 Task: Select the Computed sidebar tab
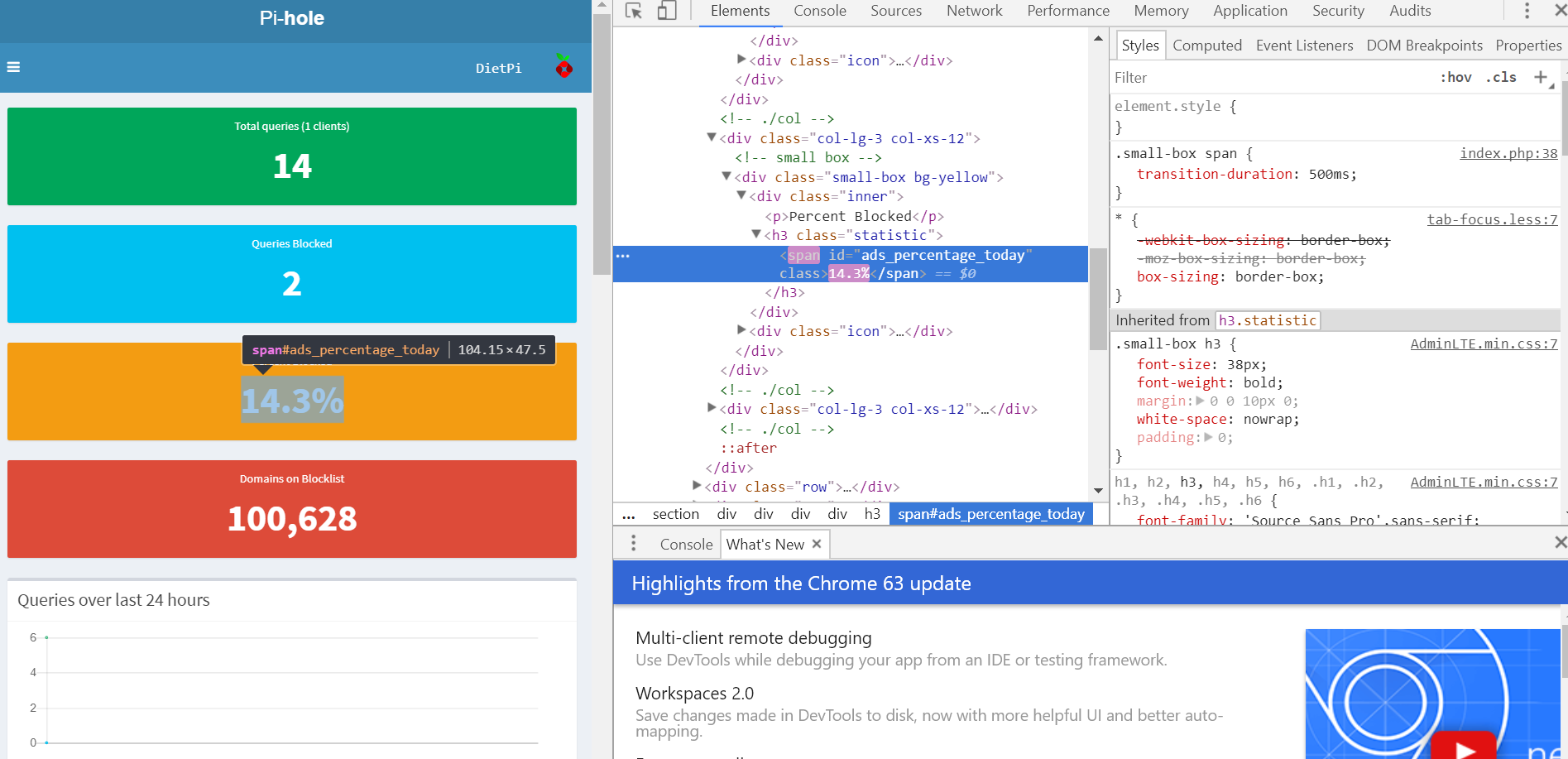click(x=1207, y=46)
